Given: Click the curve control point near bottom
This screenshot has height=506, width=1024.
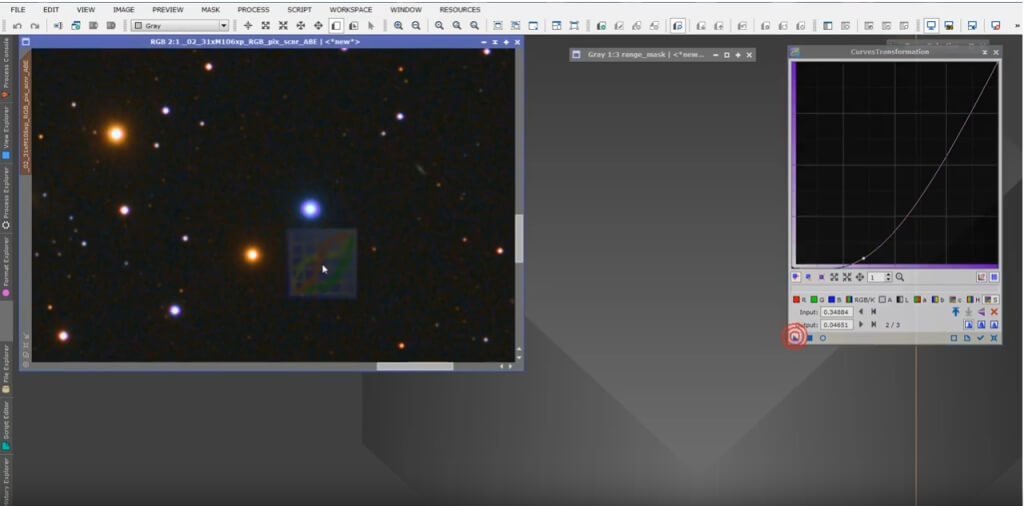Looking at the screenshot, I should [863, 259].
